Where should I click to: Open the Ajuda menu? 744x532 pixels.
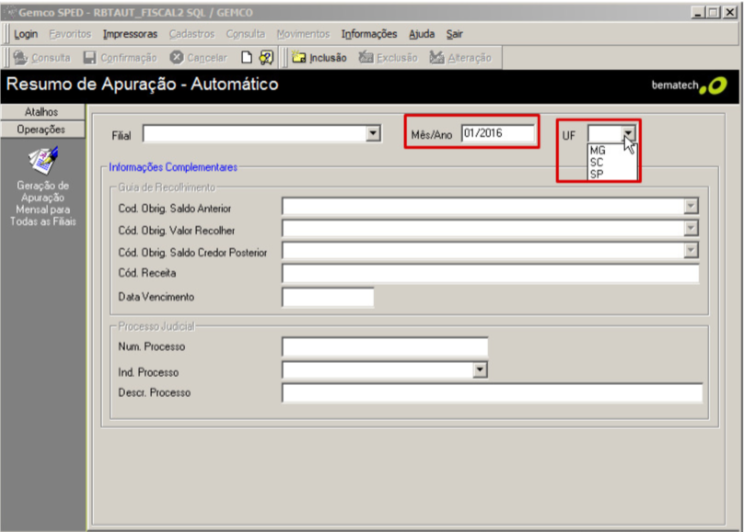pos(422,34)
